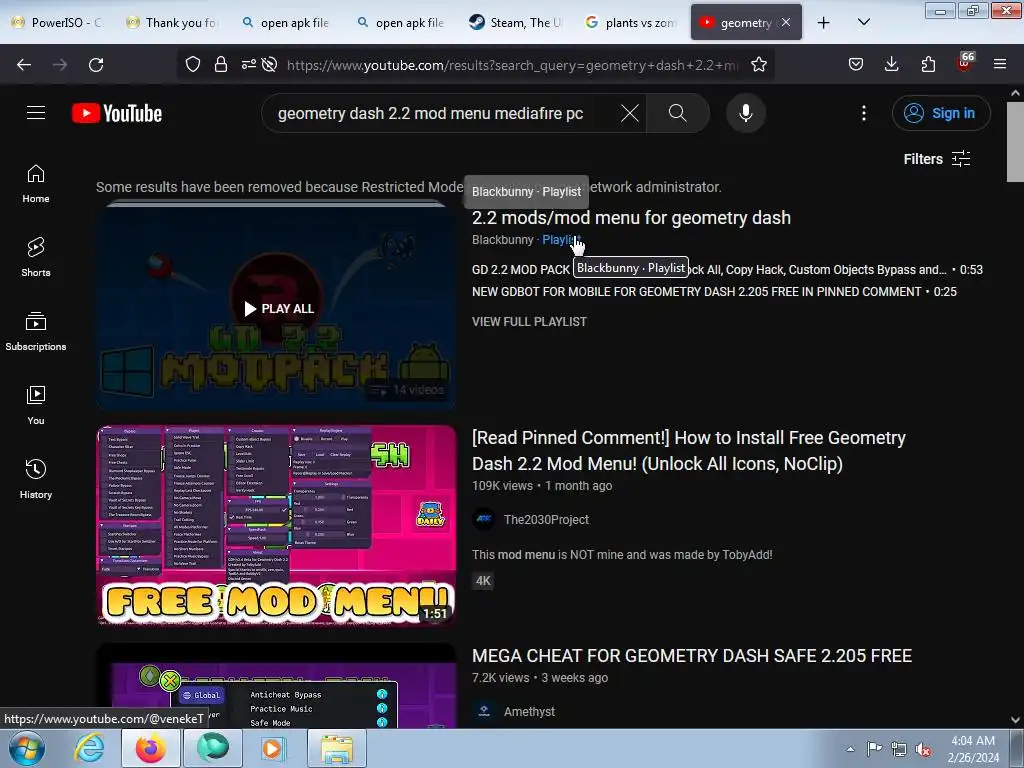Open MEGA CHEAT FOR GEOMETRY DASH video title

click(692, 656)
